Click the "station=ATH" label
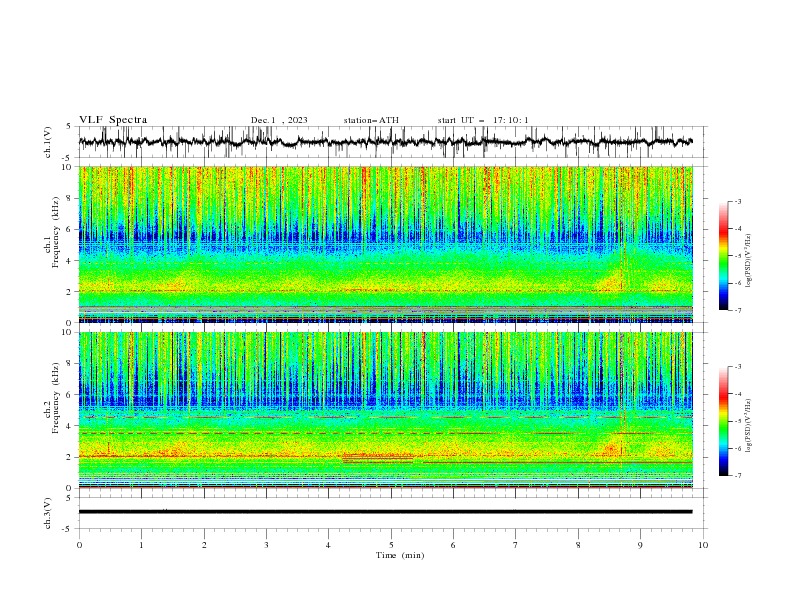Viewport: 792px width, 612px height. tap(371, 120)
